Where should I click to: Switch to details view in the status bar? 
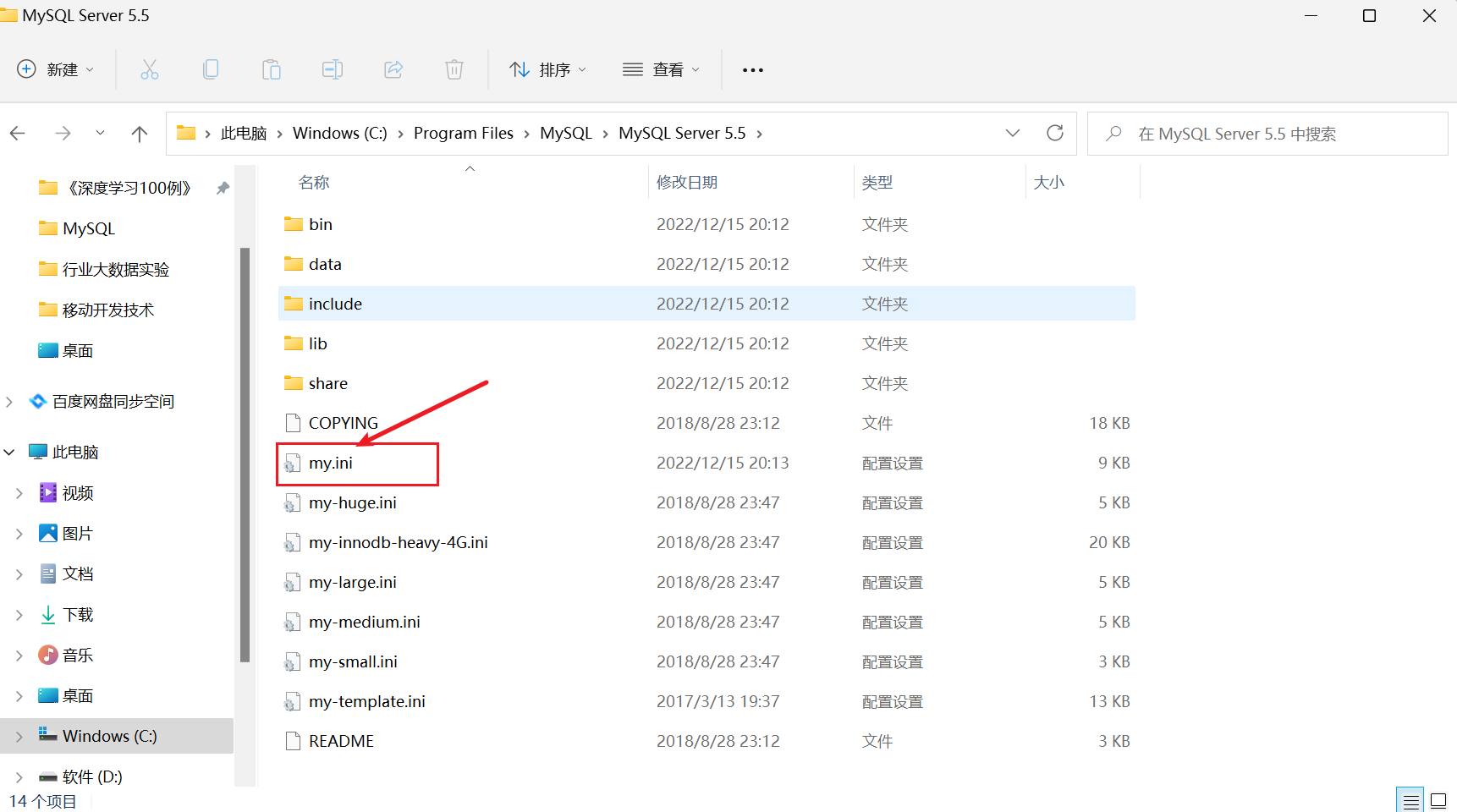1410,800
